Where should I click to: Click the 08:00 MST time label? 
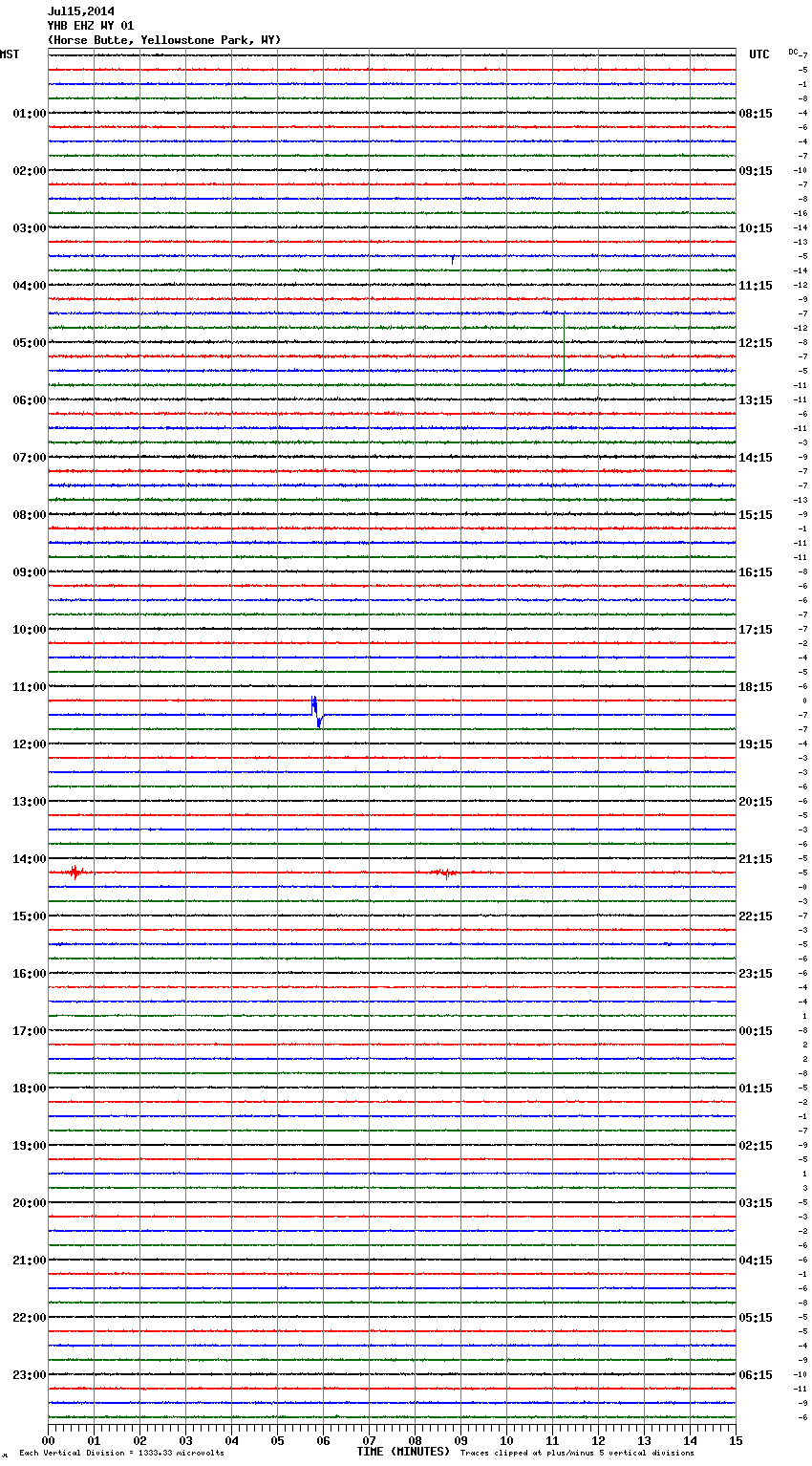30,515
